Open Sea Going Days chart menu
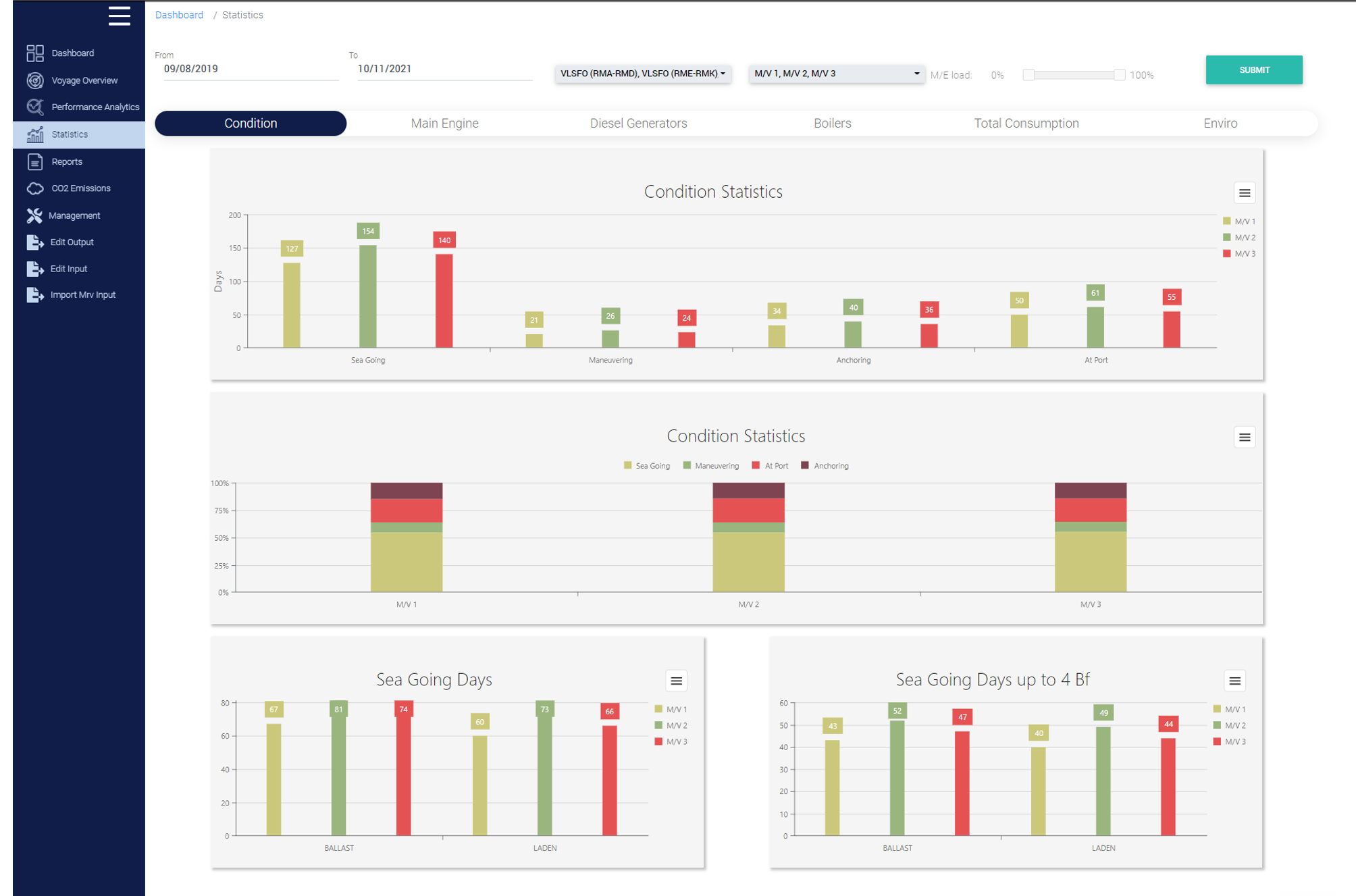 coord(676,681)
